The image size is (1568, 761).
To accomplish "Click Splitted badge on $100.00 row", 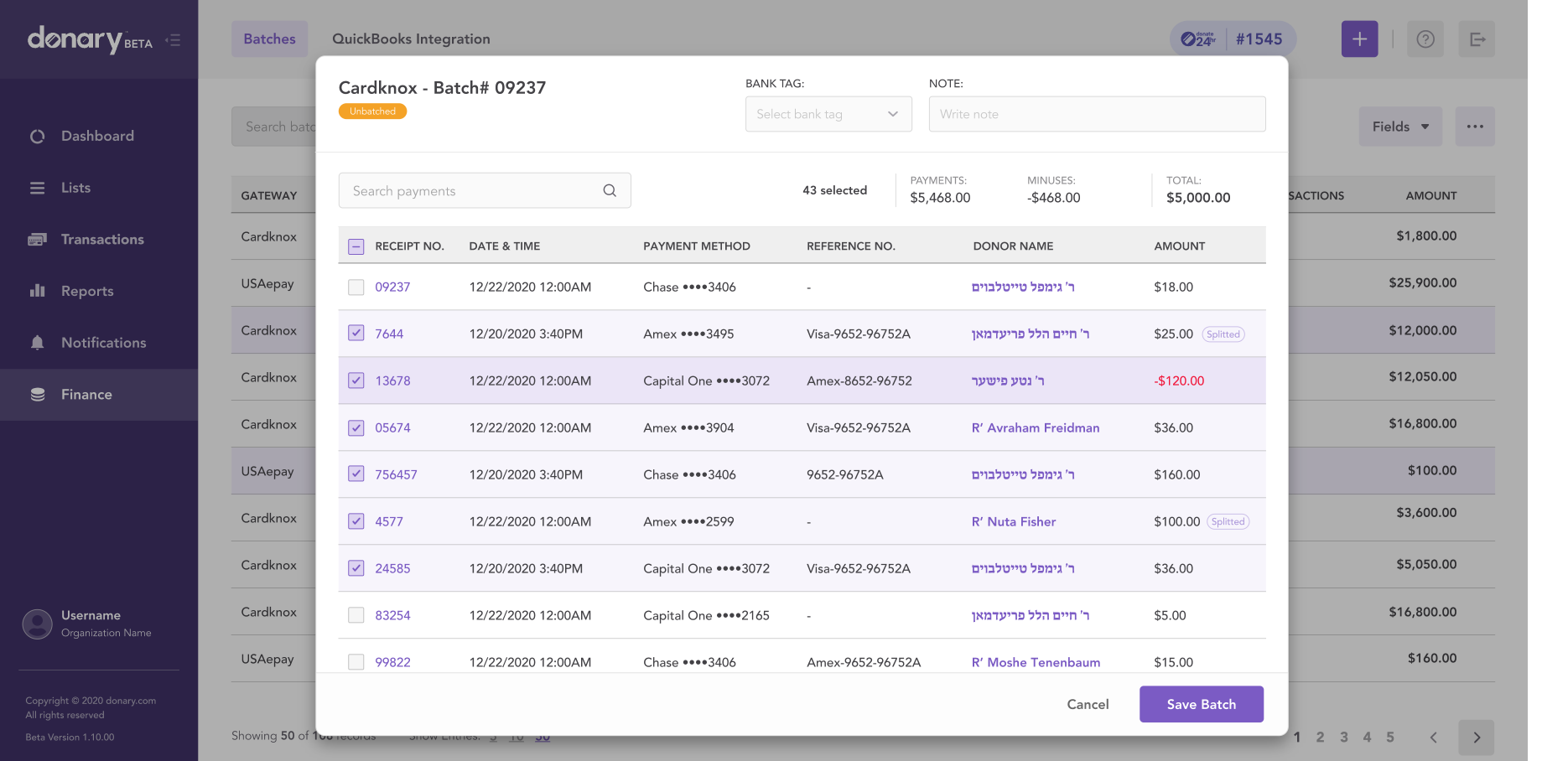I will coord(1228,521).
